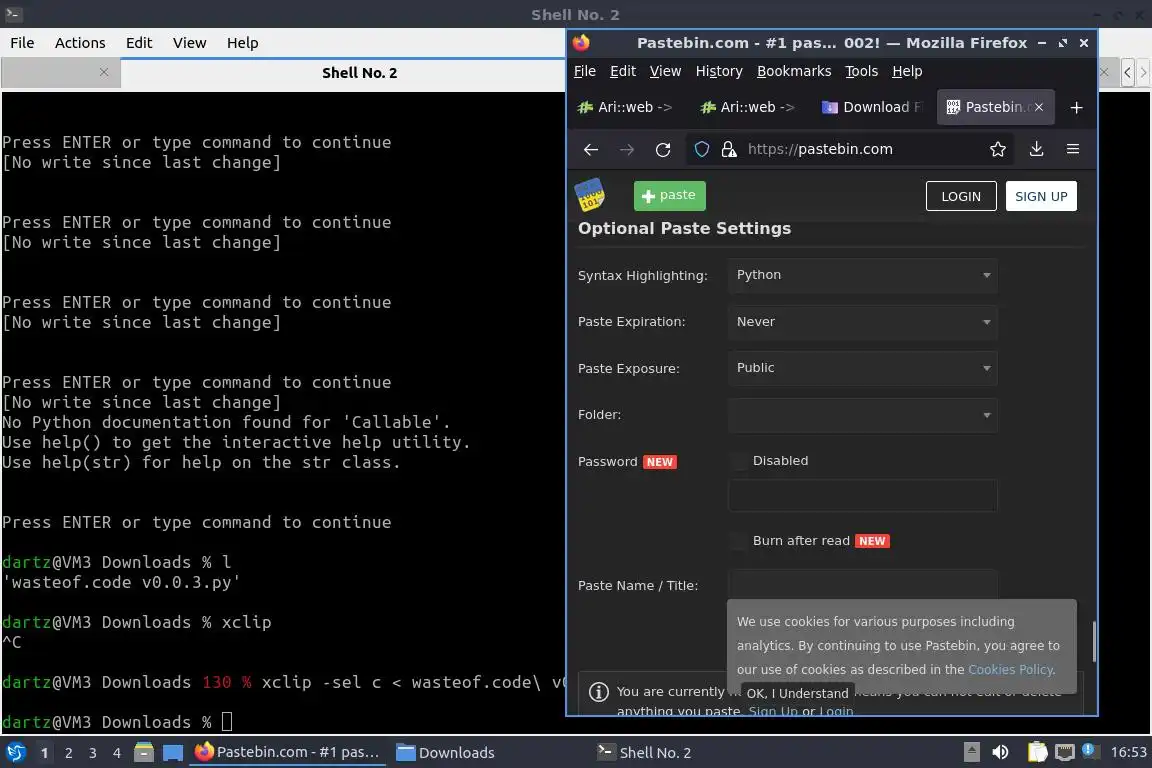The width and height of the screenshot is (1152, 768).
Task: Launch file manager from taskbar quick launch
Action: click(144, 752)
